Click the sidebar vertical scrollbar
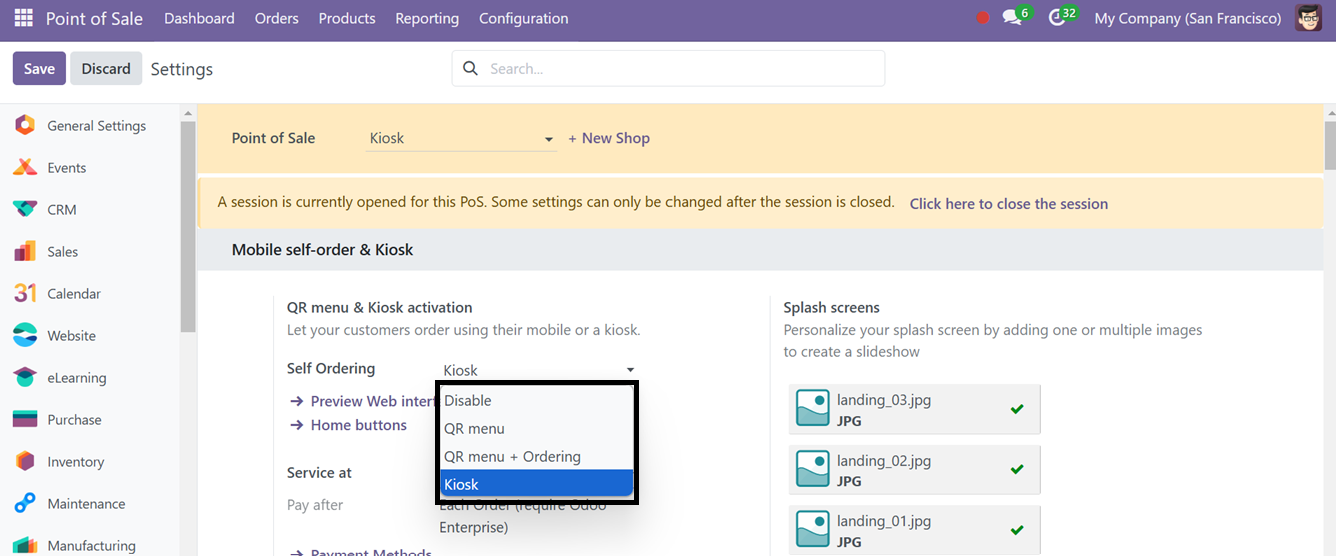Screen dimensions: 1336x556 pyautogui.click(x=188, y=227)
